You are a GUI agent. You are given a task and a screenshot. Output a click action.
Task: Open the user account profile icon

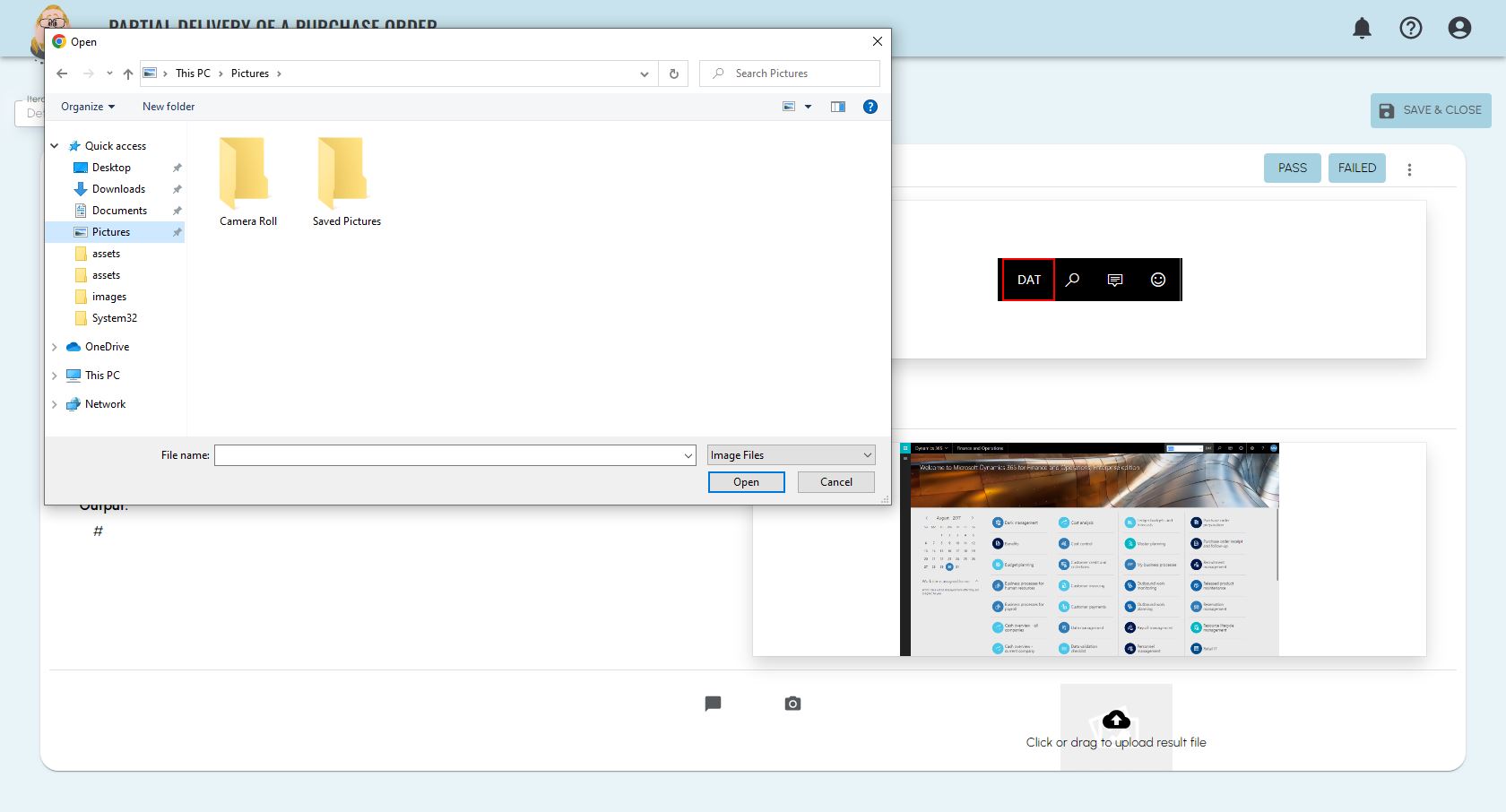(1458, 29)
